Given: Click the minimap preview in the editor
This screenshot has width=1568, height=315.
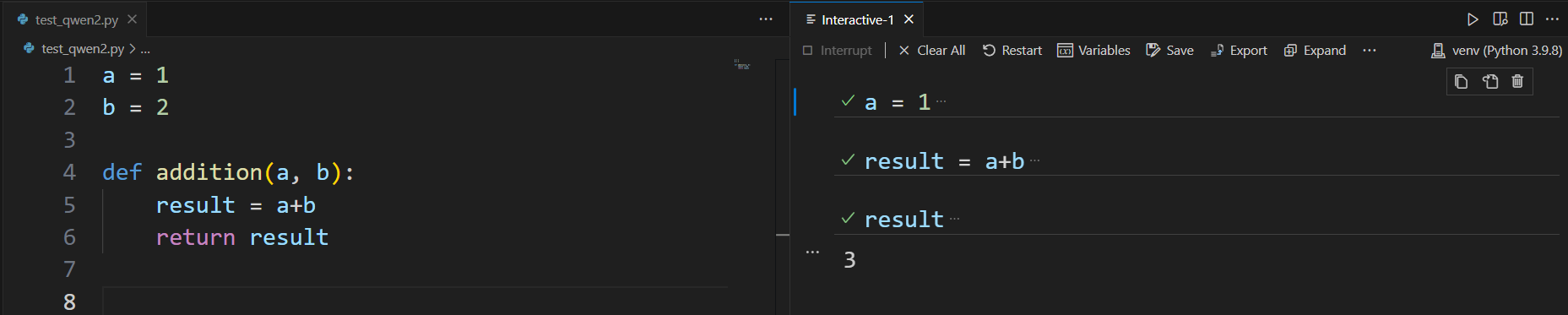Looking at the screenshot, I should (742, 64).
